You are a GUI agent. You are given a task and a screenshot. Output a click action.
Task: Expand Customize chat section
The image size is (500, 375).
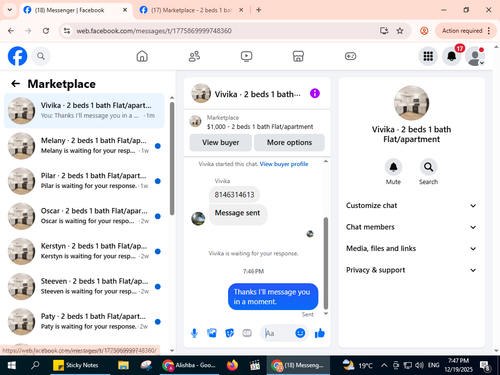pos(411,206)
